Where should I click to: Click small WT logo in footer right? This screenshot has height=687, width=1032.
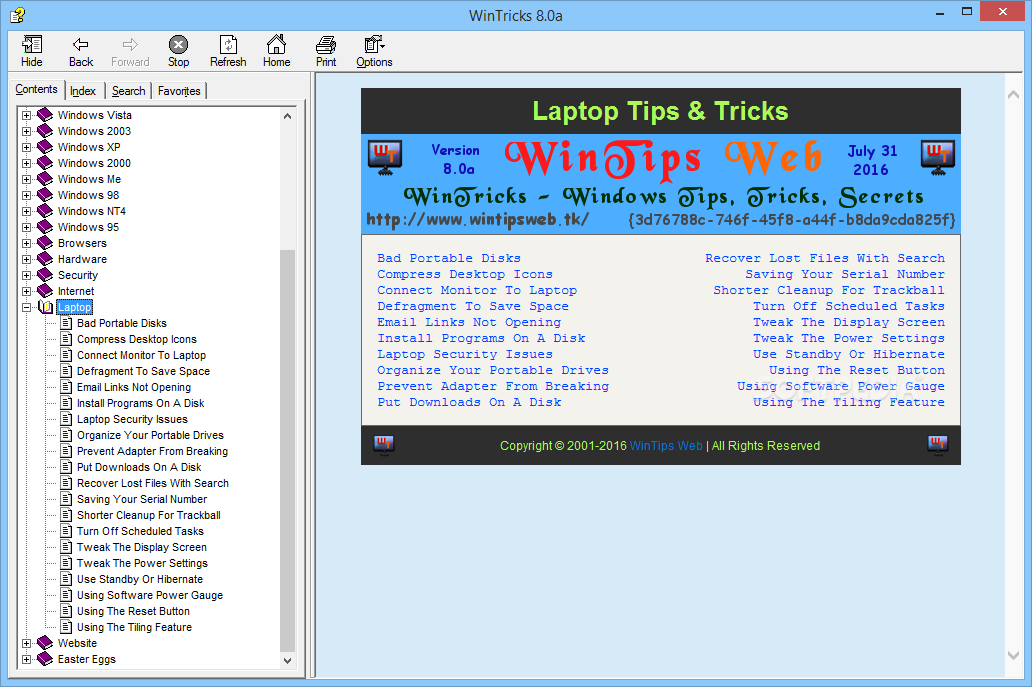click(x=938, y=444)
